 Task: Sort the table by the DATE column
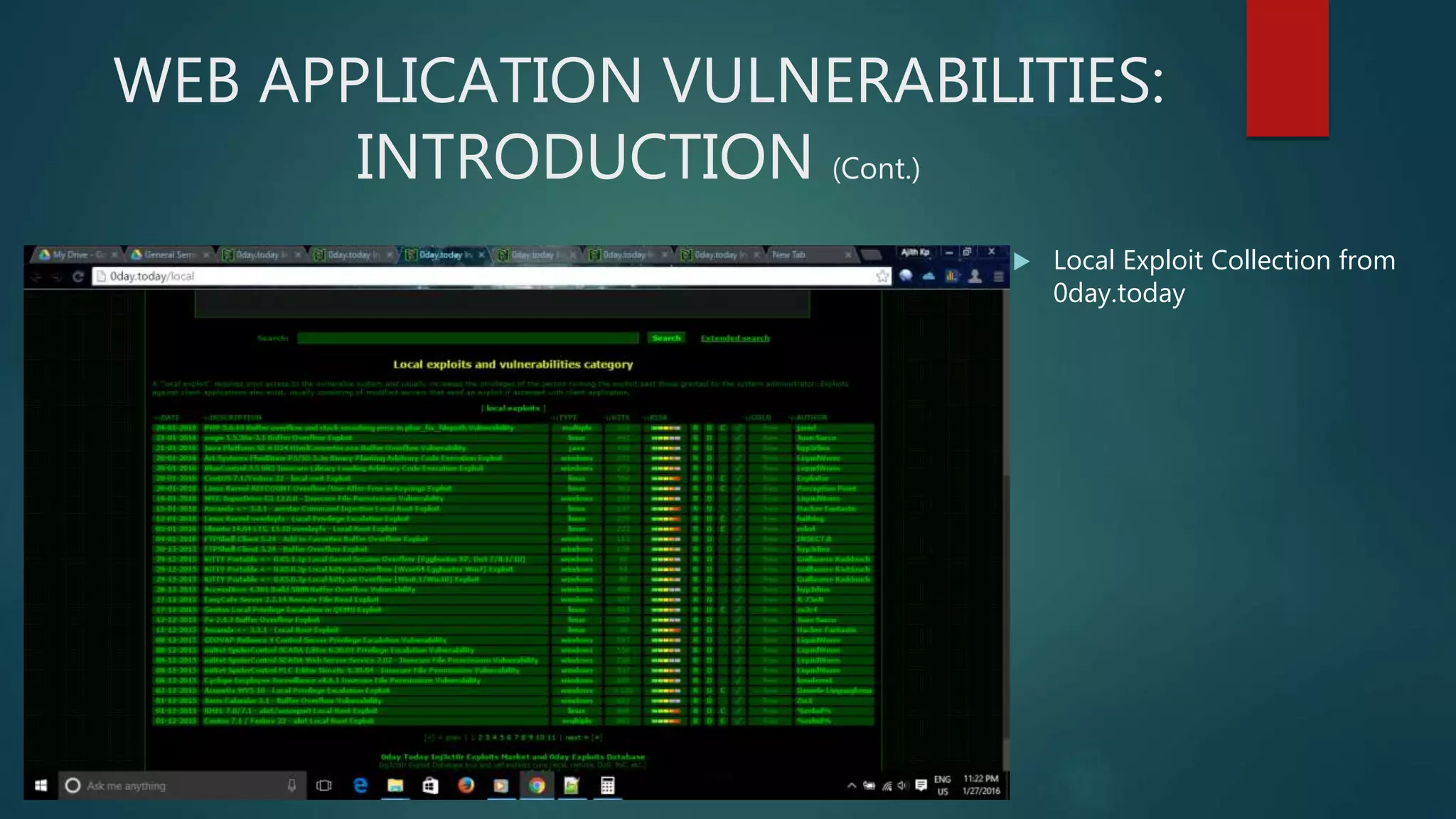click(x=167, y=418)
